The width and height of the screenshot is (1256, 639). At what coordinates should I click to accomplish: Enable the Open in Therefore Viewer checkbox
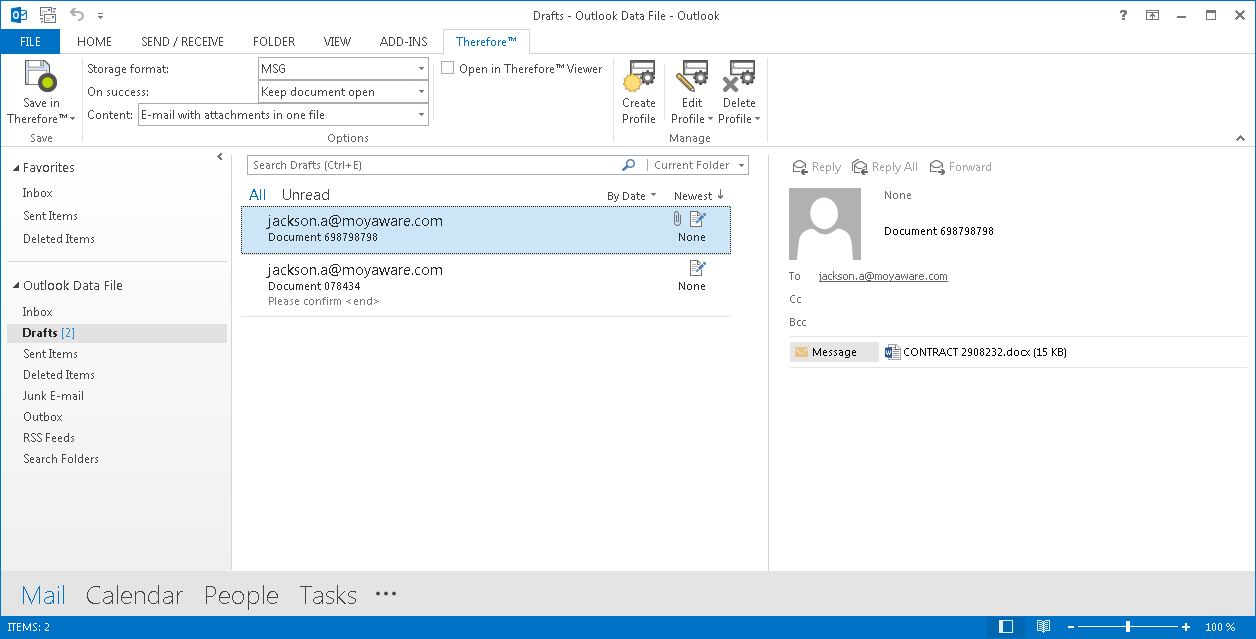click(447, 68)
